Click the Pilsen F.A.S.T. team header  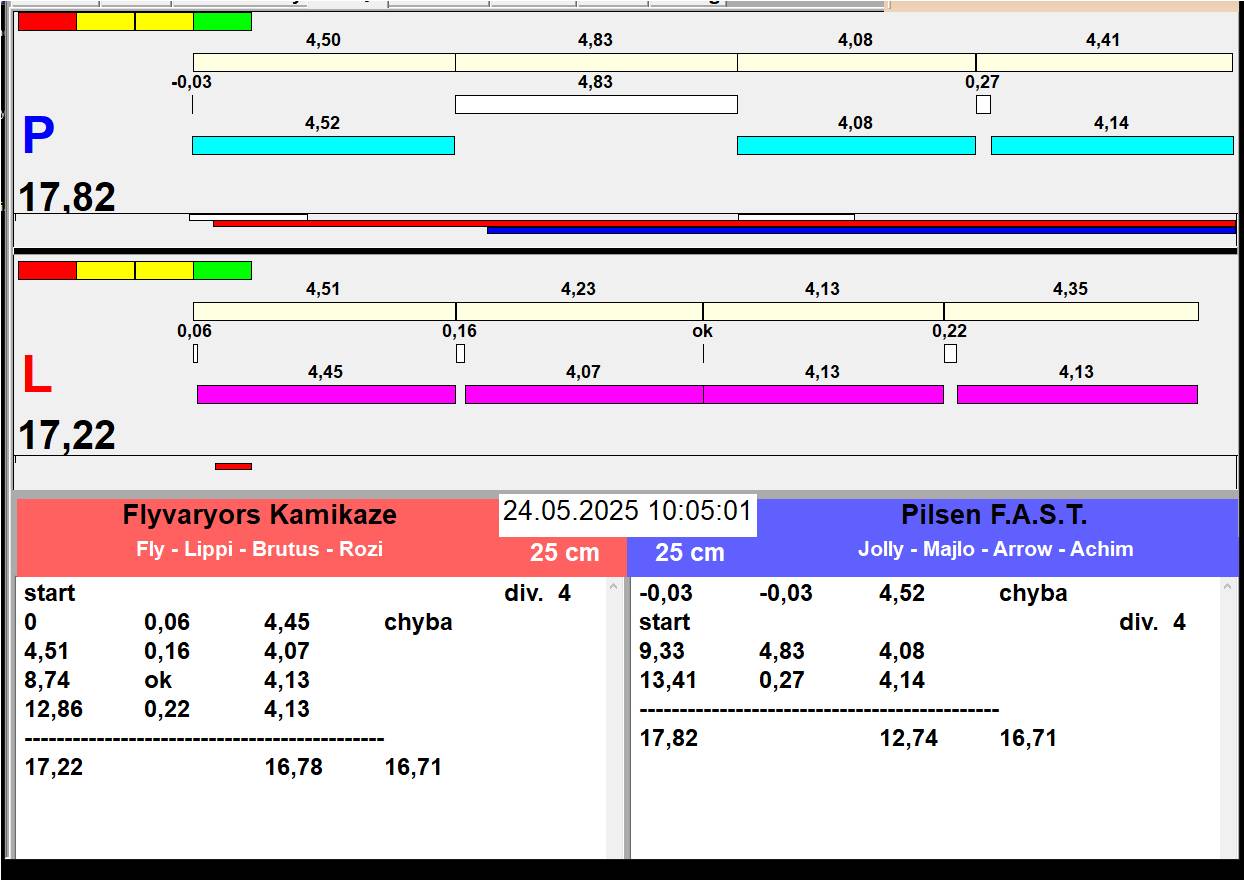click(994, 515)
